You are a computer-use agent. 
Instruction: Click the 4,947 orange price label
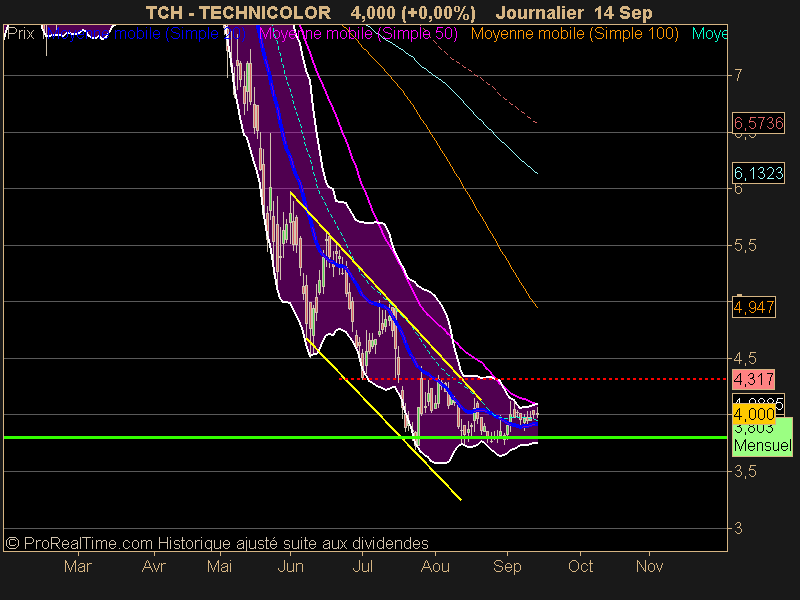point(754,307)
